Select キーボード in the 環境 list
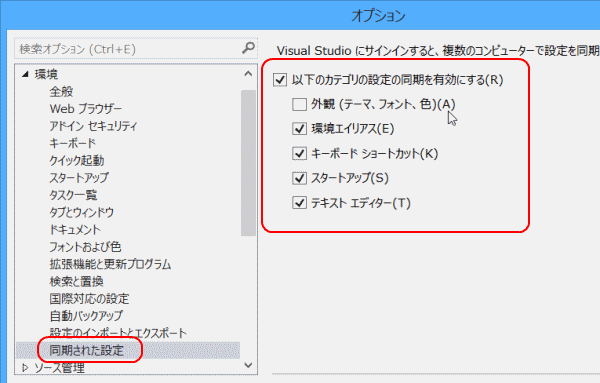 (72, 143)
